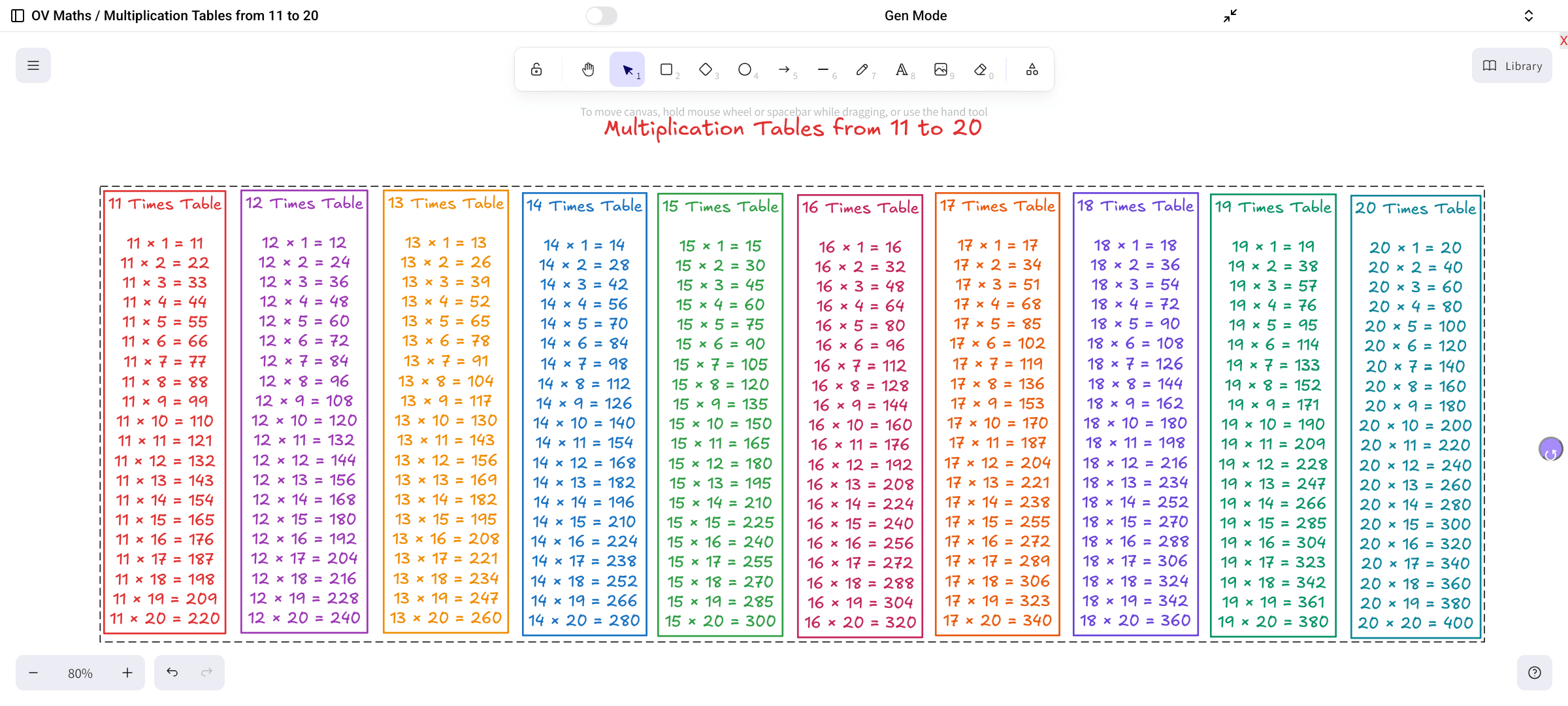Select the Eraser tool
Image resolution: width=1568 pixels, height=706 pixels.
click(x=980, y=69)
